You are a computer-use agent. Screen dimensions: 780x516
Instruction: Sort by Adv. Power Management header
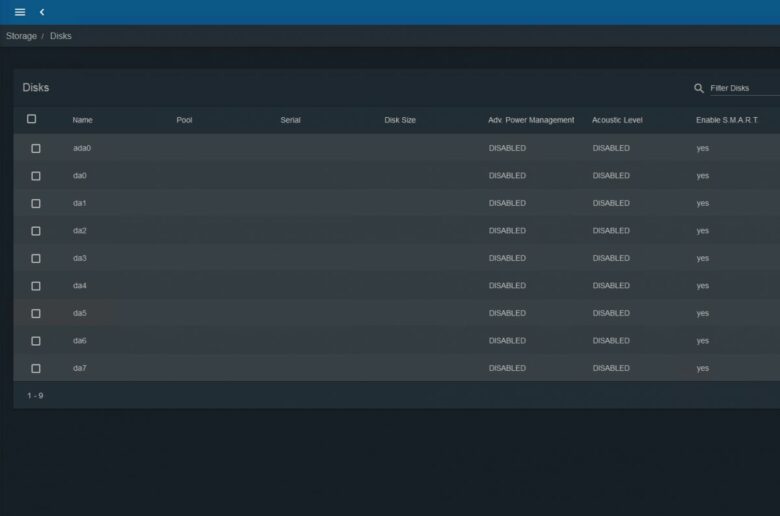click(531, 120)
